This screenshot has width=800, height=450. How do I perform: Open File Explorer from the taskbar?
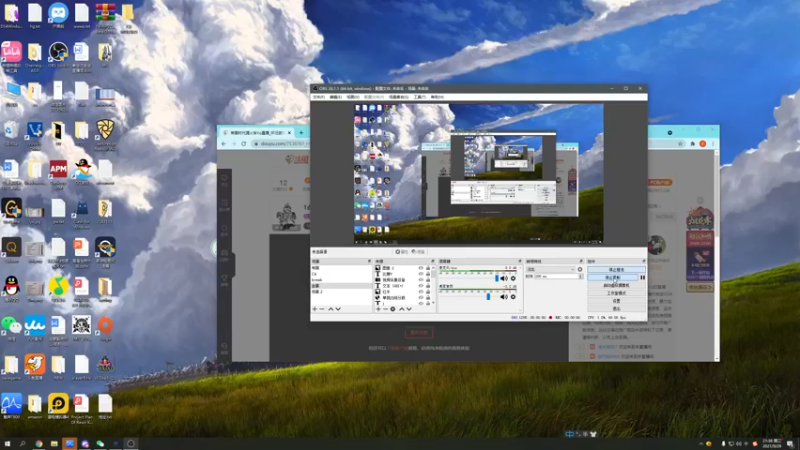[54, 443]
